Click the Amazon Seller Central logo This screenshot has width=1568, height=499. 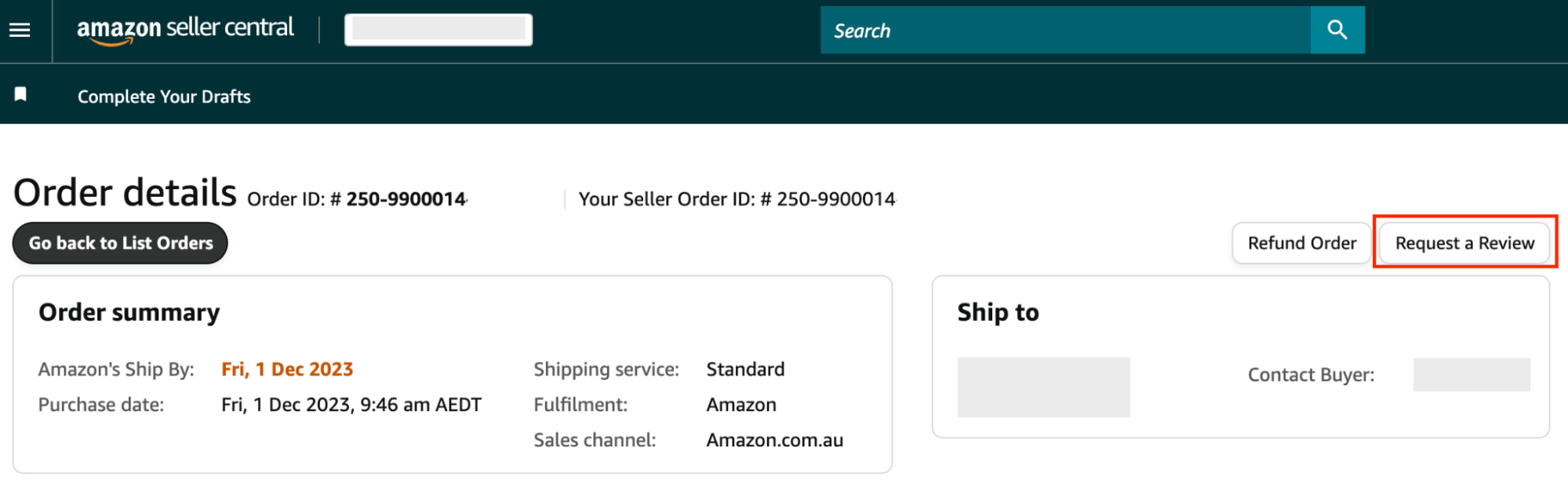pos(185,30)
